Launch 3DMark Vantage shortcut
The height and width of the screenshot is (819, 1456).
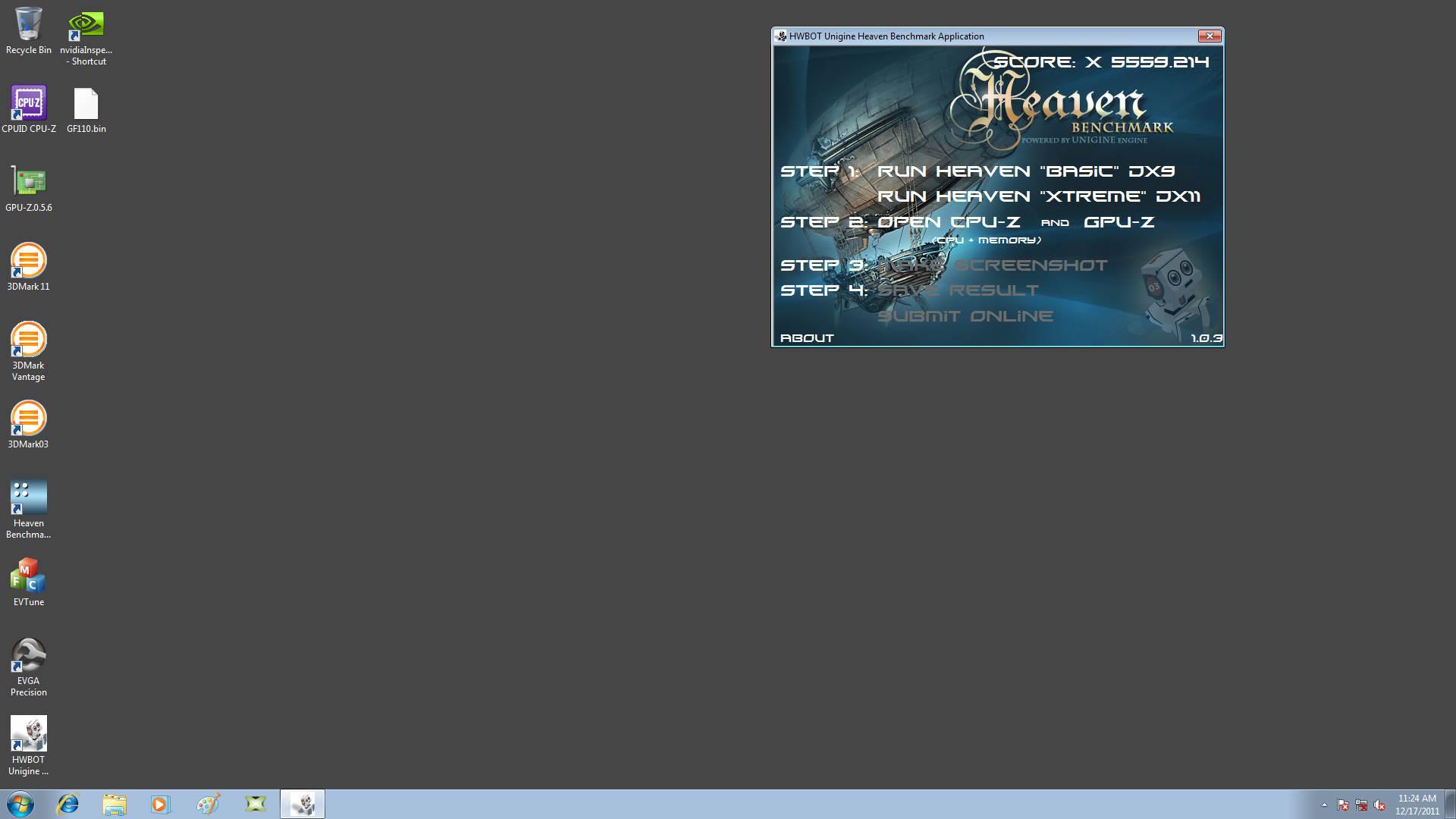[x=29, y=350]
